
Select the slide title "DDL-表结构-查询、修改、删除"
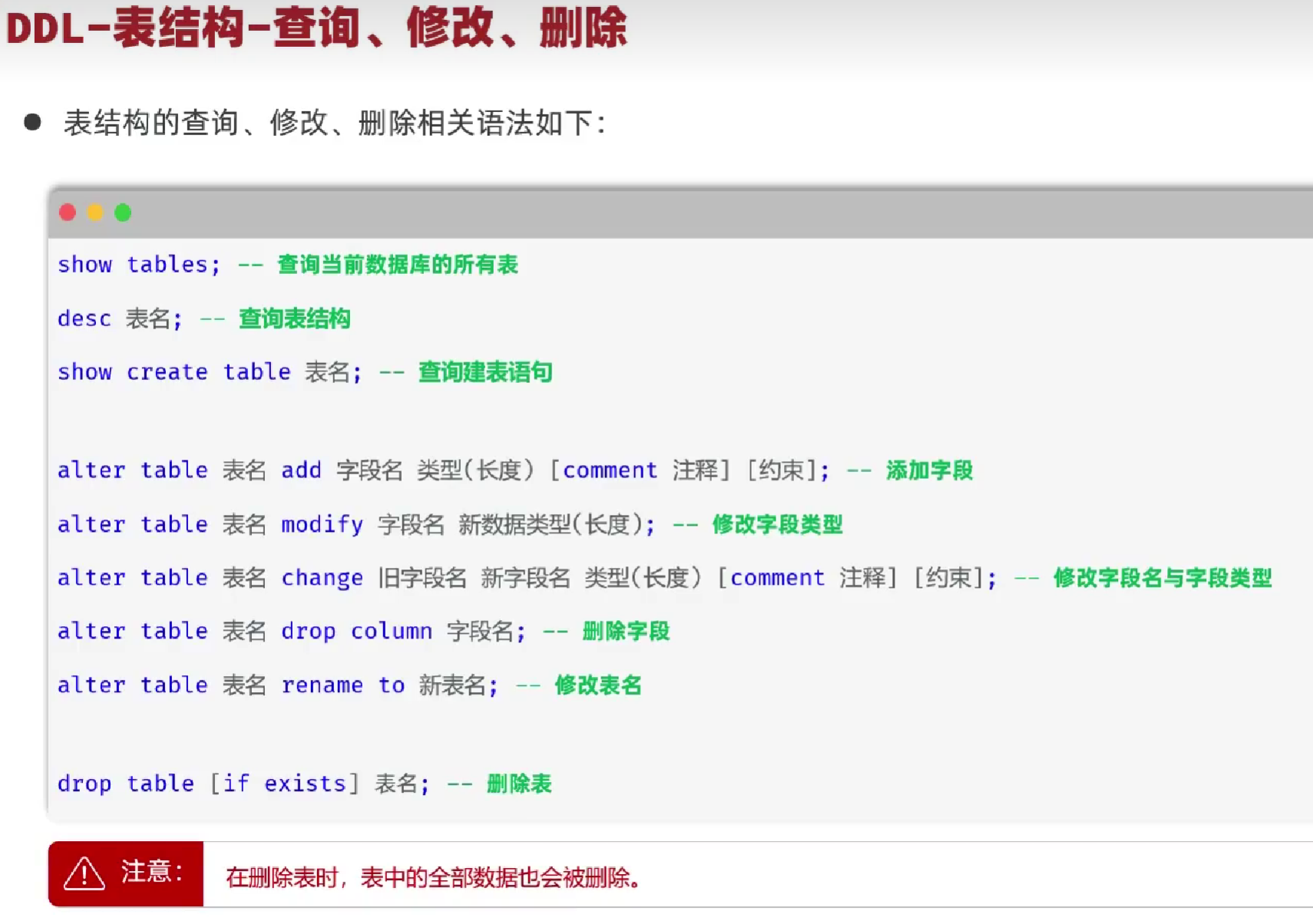tap(316, 28)
